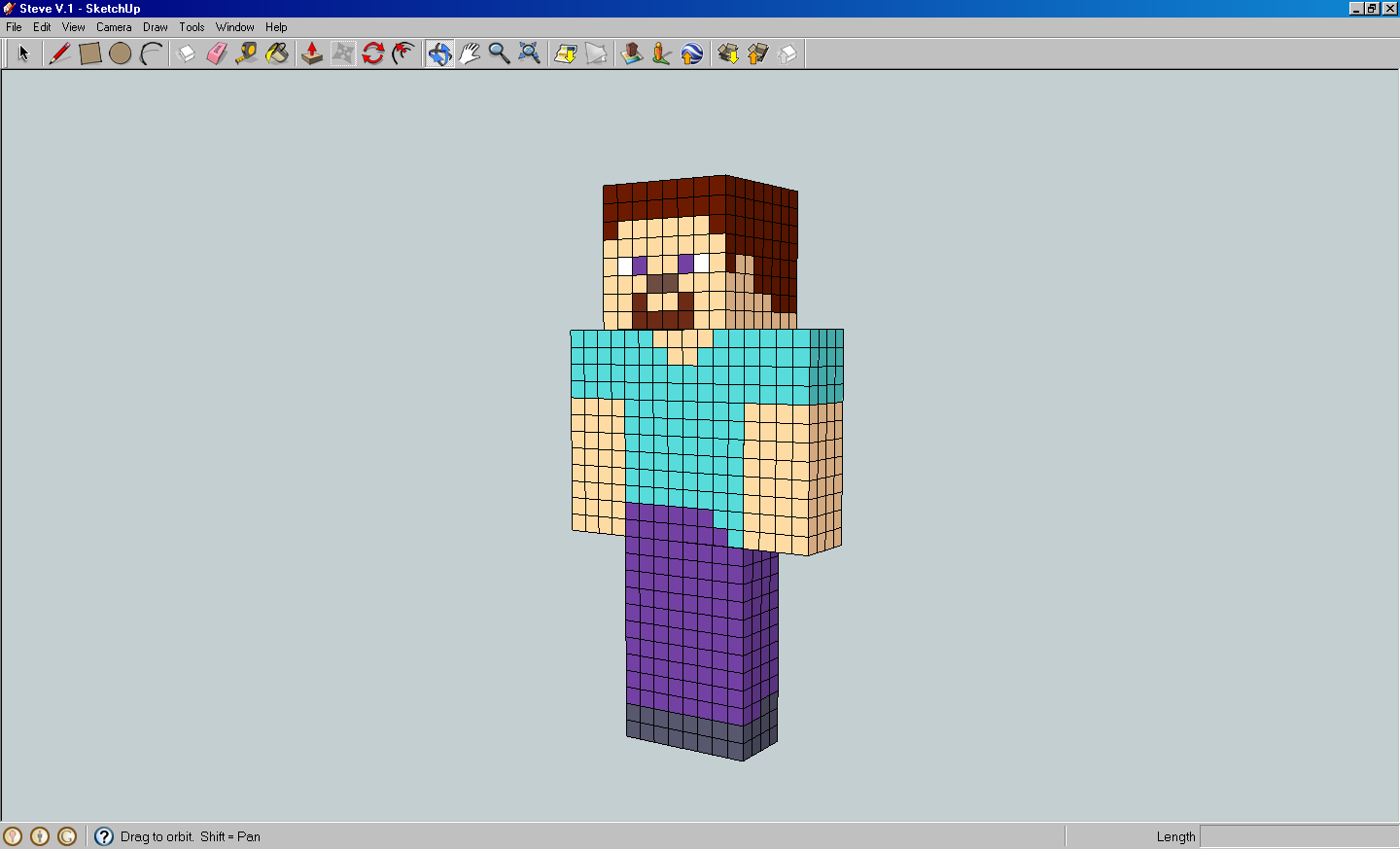Open the Tape Measure tool
This screenshot has height=850, width=1400.
tap(246, 53)
